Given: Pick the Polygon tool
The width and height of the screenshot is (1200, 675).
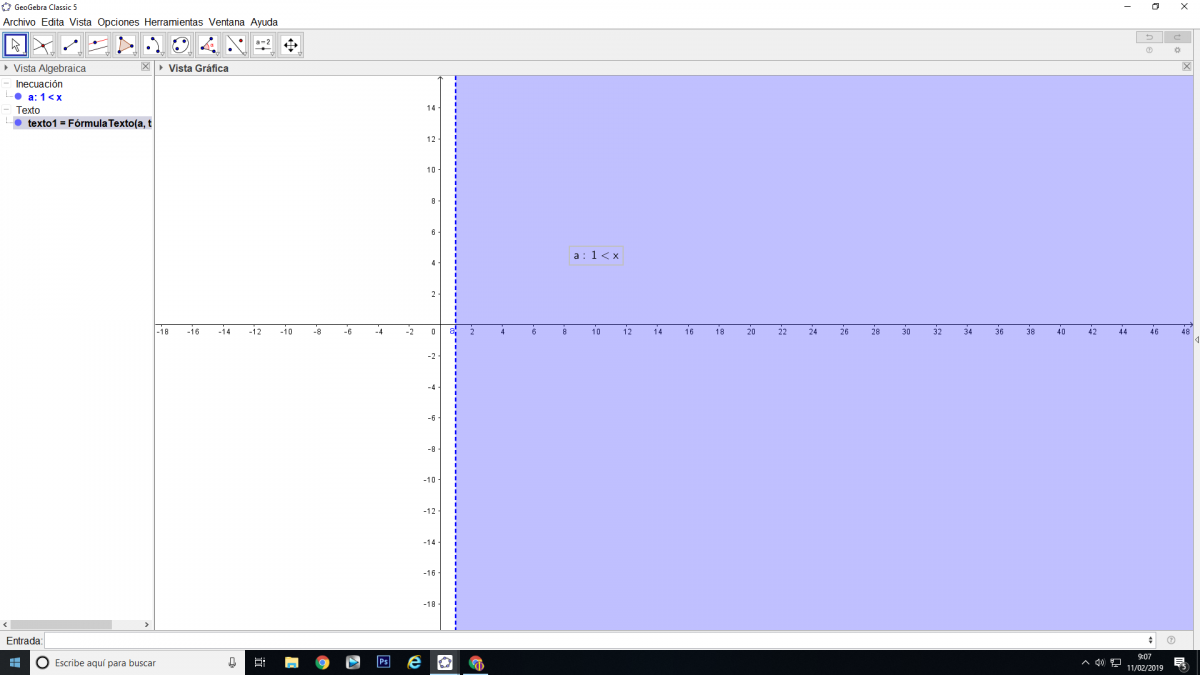Looking at the screenshot, I should pos(126,45).
